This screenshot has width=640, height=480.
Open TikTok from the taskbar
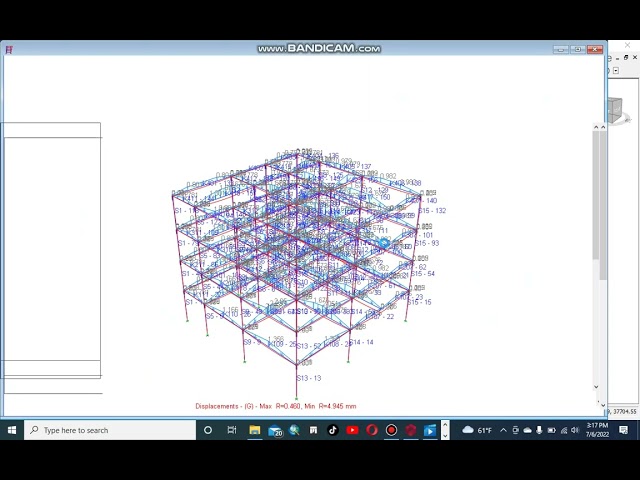point(333,430)
